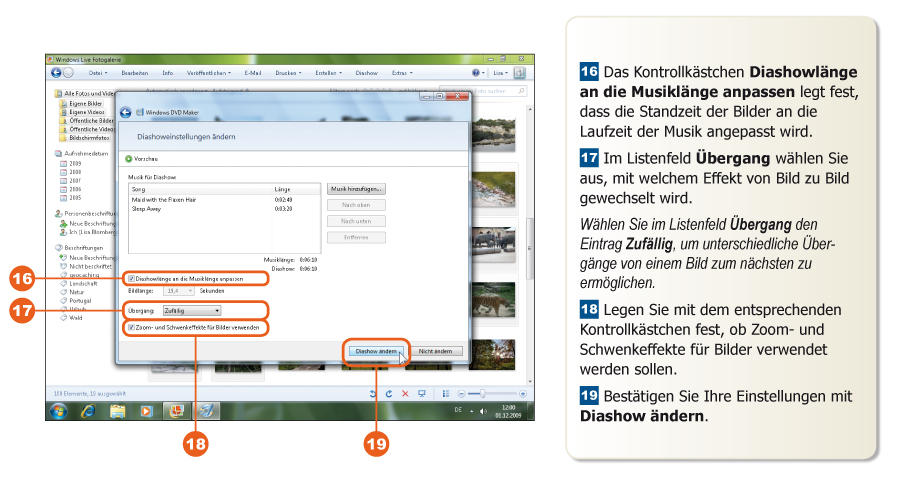Open the Extras menu
The image size is (900, 480).
click(x=402, y=73)
